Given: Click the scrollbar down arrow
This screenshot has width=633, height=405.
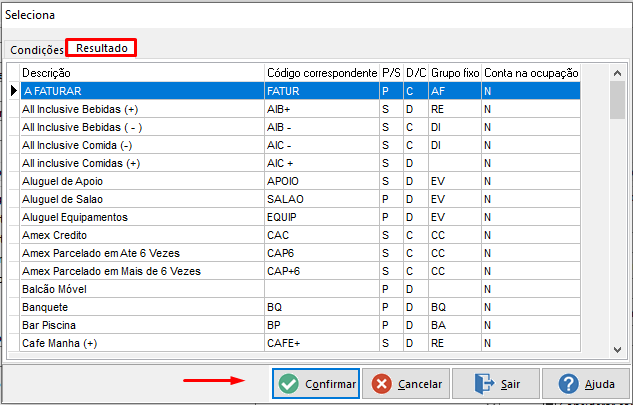Looking at the screenshot, I should [617, 350].
